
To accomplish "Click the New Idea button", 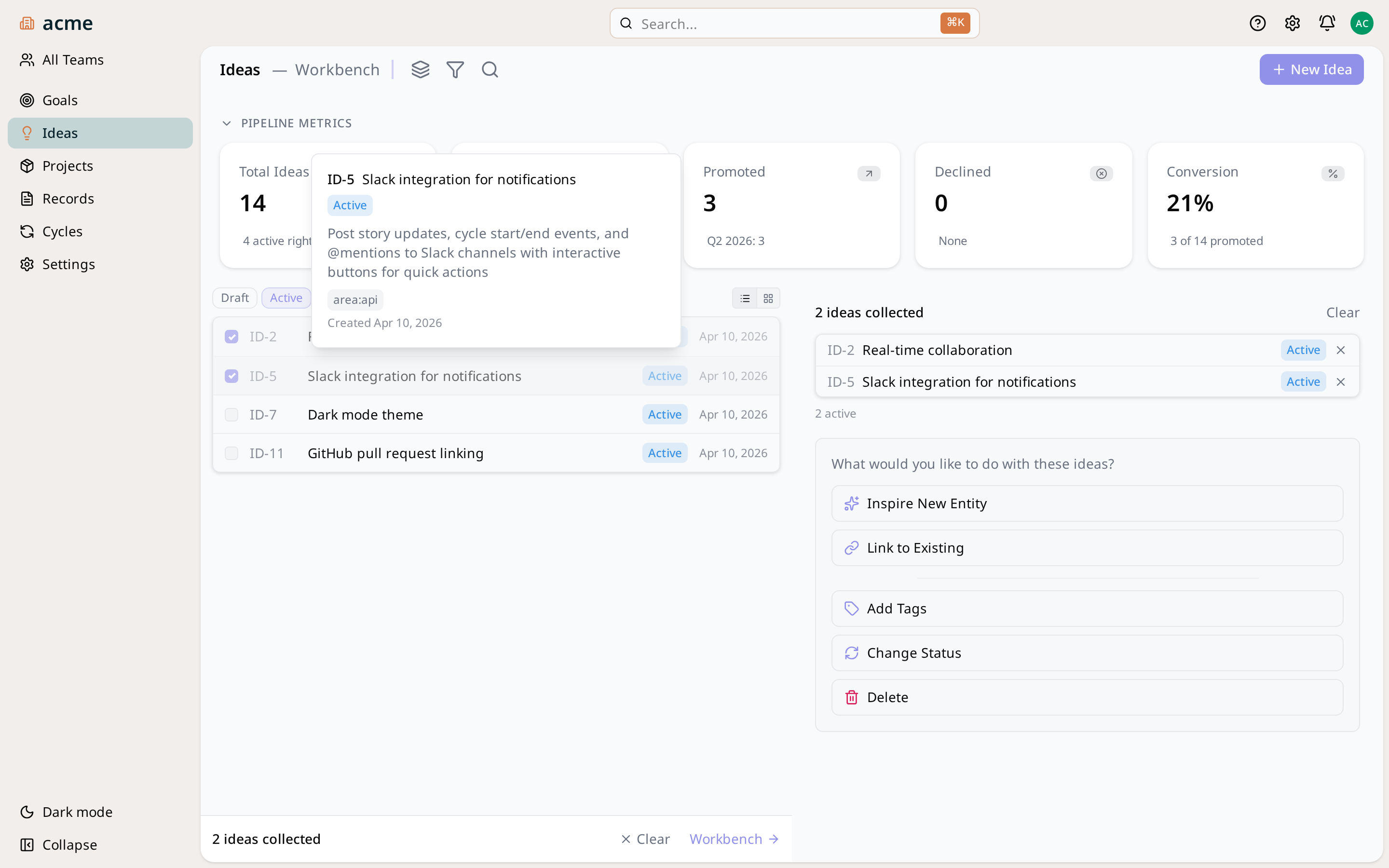I will [x=1311, y=69].
